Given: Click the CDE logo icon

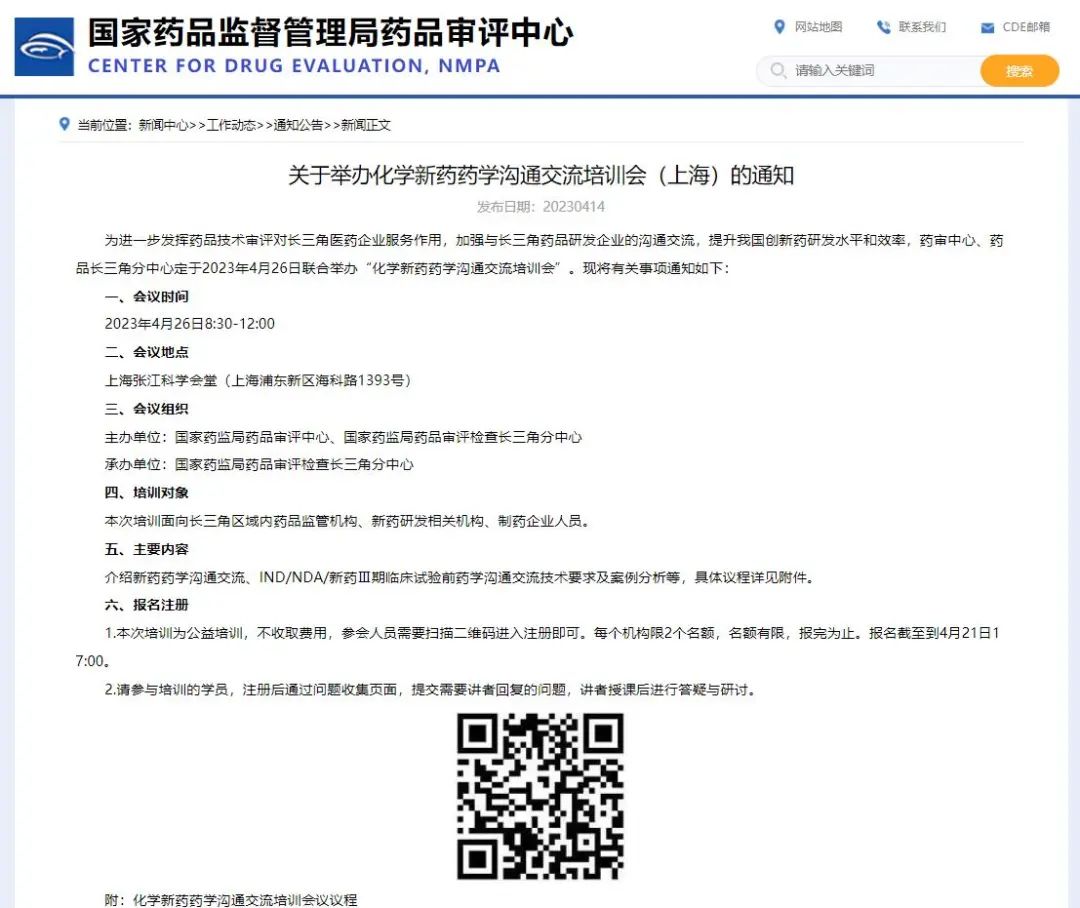Looking at the screenshot, I should click(x=44, y=47).
